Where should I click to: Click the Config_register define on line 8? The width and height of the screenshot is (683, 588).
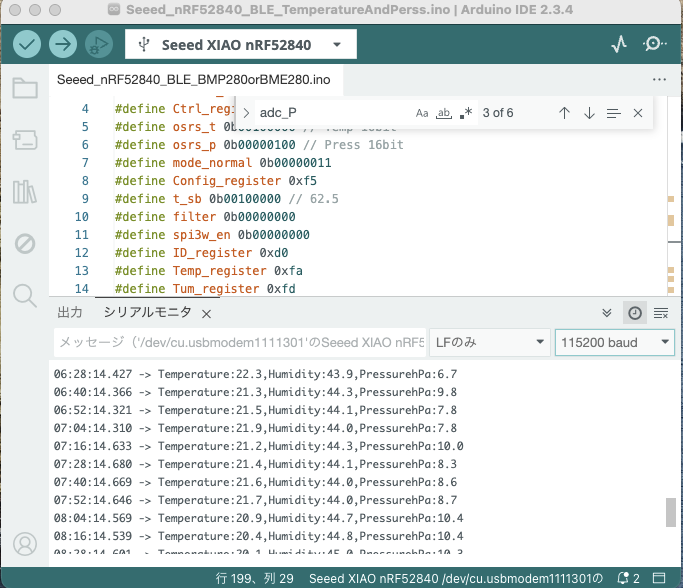[216, 181]
